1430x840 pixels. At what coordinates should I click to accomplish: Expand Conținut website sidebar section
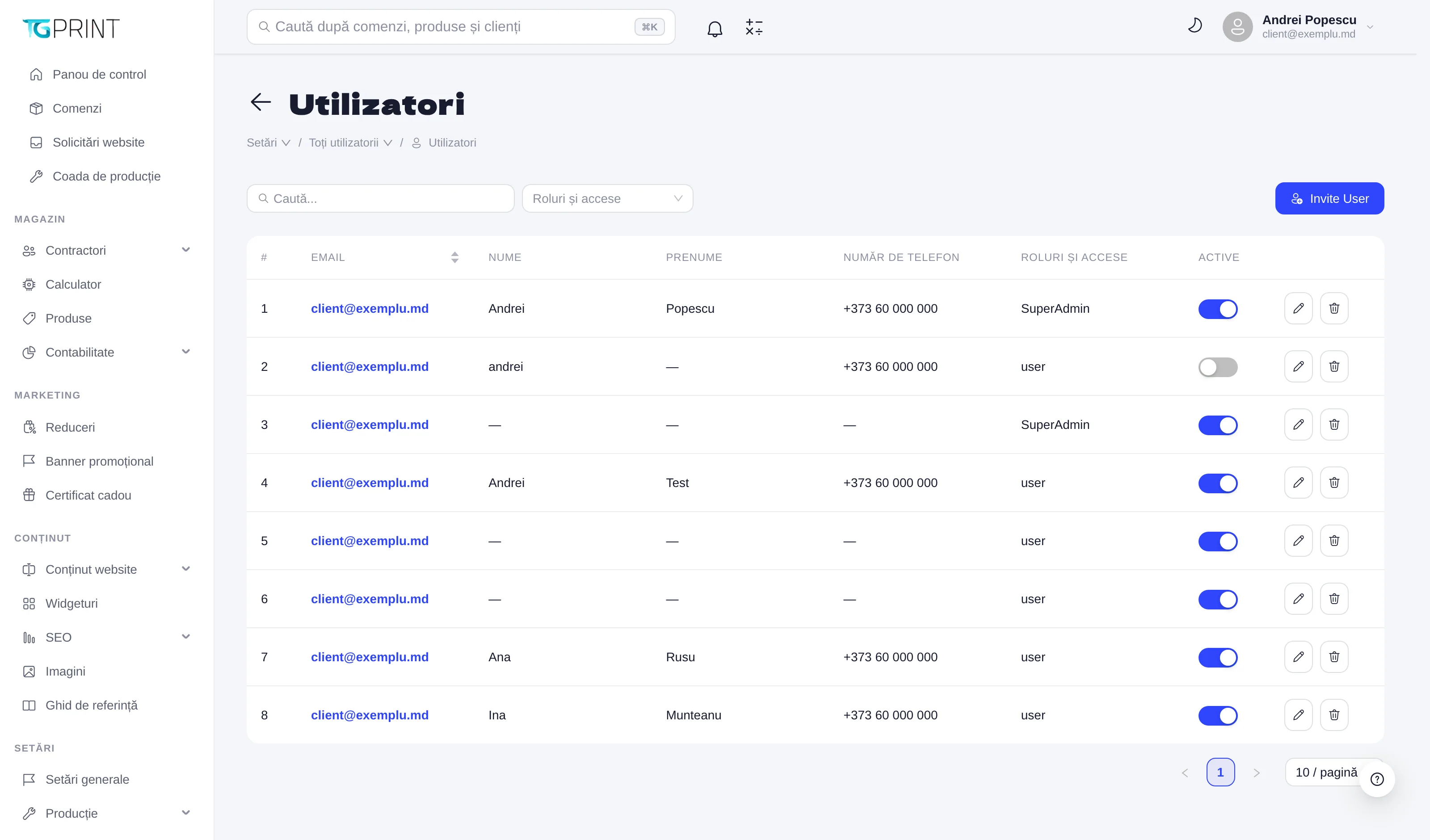coord(107,569)
